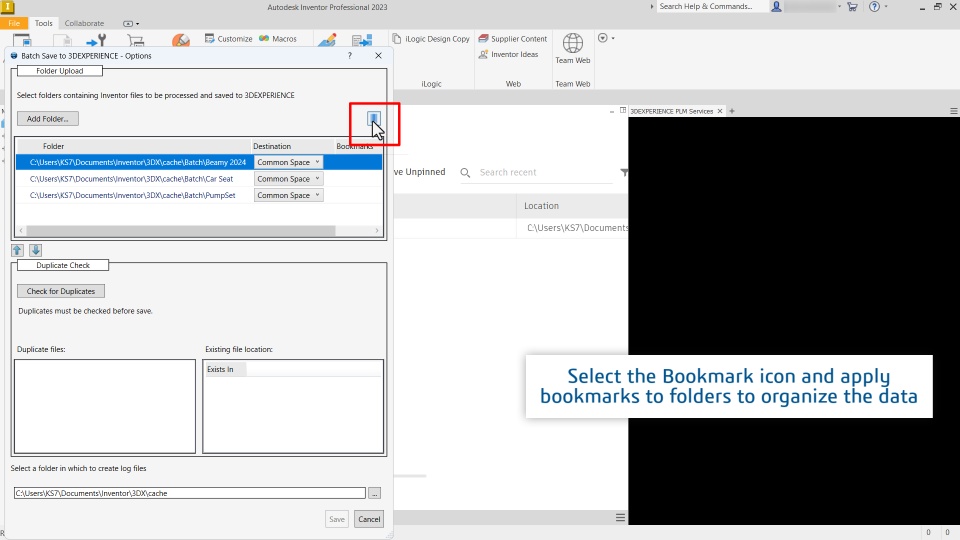The height and width of the screenshot is (540, 960).
Task: Click the Bookmark icon in the dialog
Action: pyautogui.click(x=373, y=119)
